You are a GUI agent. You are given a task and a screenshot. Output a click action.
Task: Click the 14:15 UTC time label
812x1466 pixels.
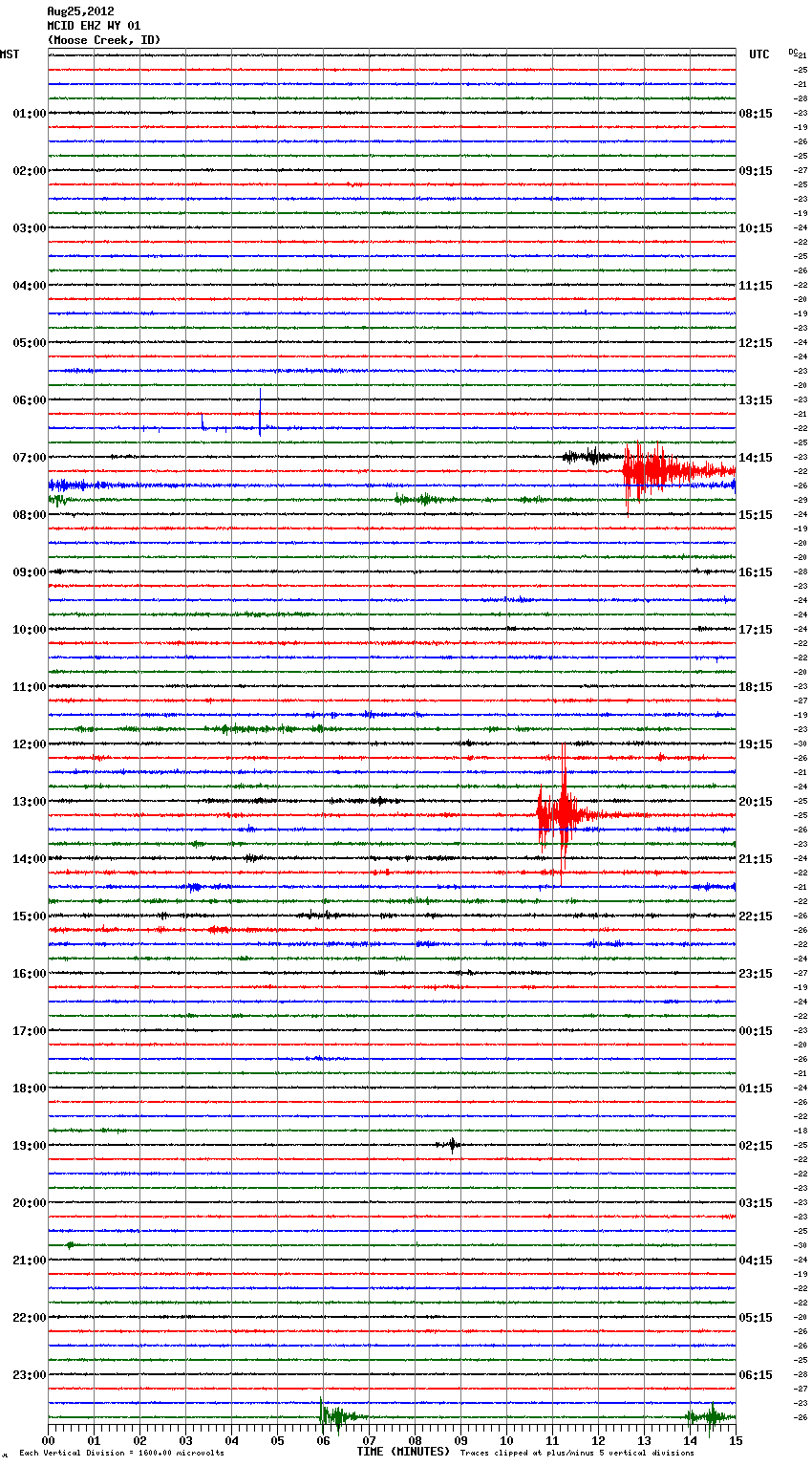coord(756,458)
